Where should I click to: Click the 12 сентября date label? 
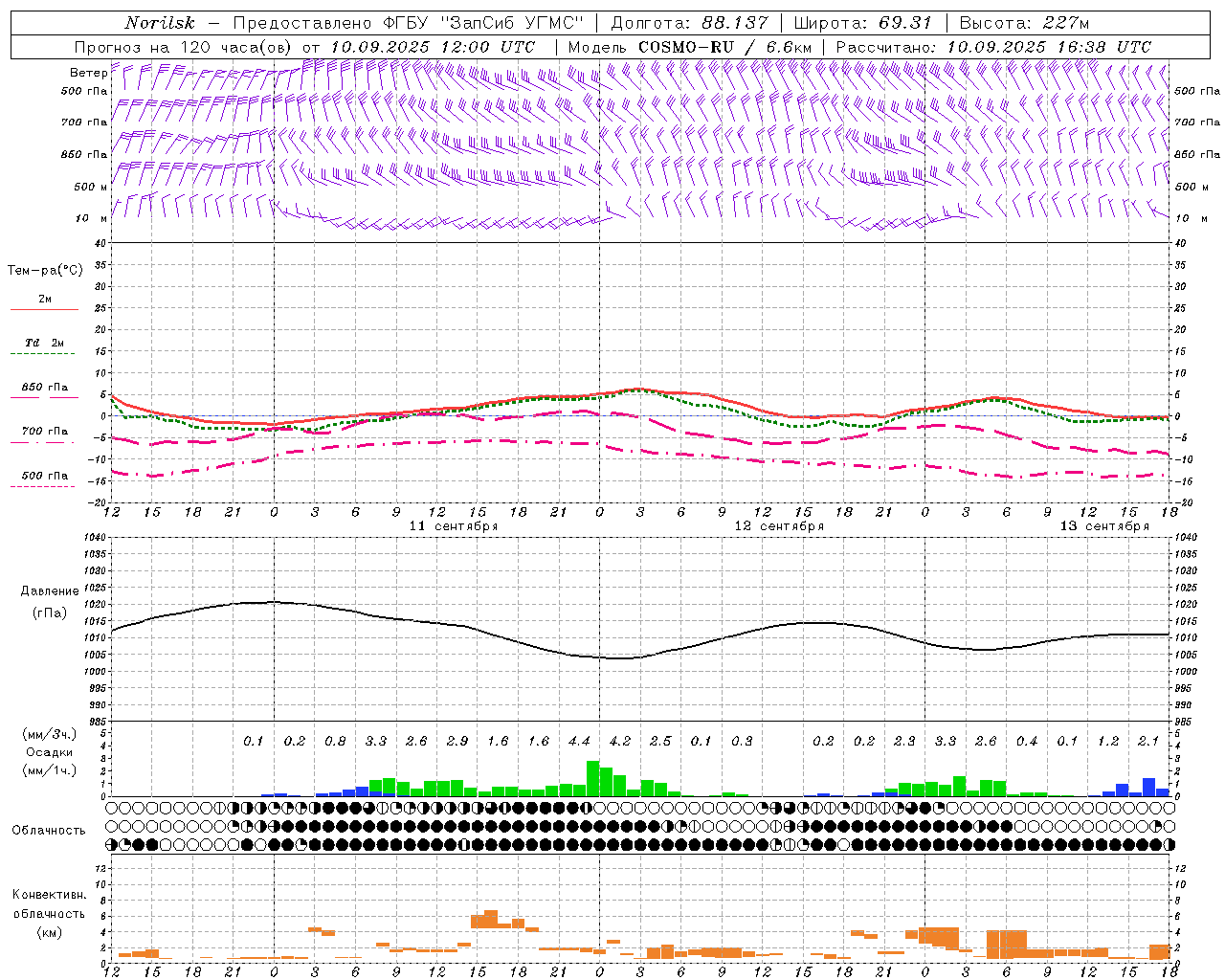pyautogui.click(x=779, y=526)
